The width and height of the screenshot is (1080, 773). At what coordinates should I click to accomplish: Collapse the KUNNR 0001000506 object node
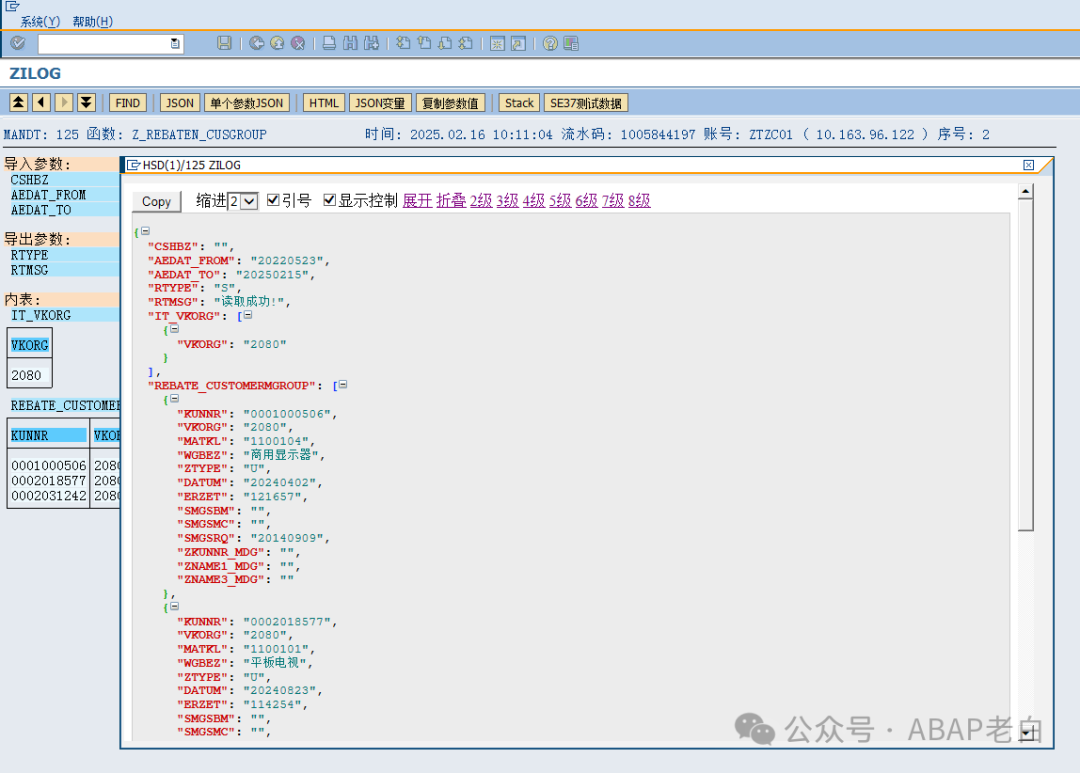point(174,398)
